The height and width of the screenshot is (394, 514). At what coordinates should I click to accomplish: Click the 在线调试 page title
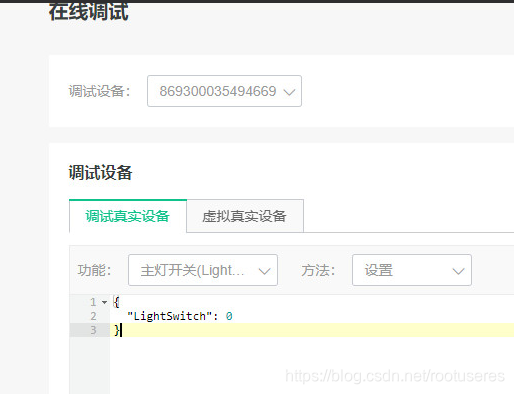click(89, 11)
